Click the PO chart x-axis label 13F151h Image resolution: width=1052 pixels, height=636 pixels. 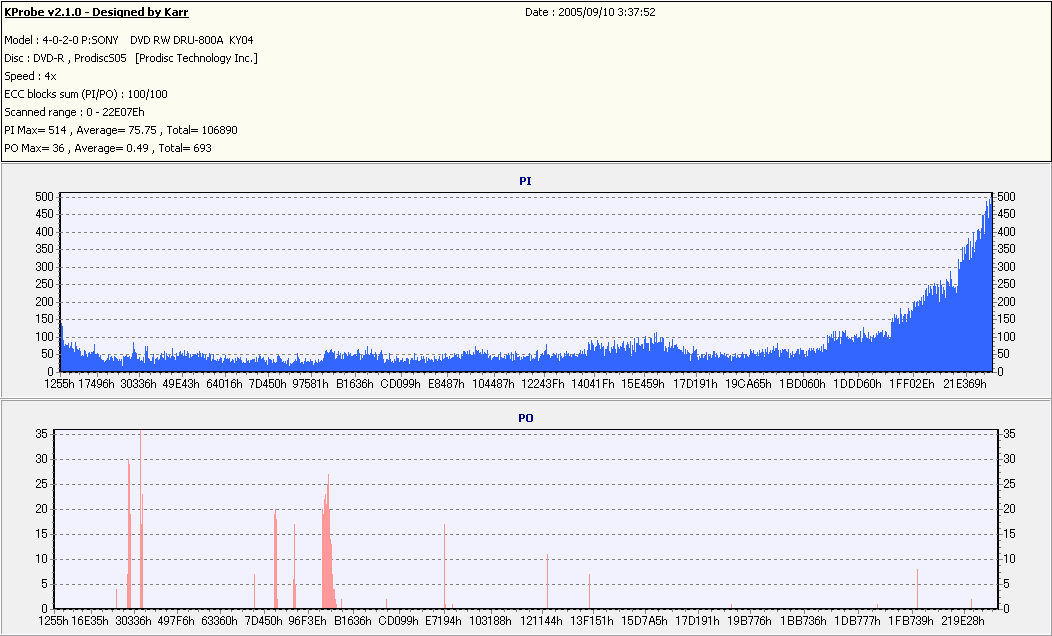pos(592,621)
